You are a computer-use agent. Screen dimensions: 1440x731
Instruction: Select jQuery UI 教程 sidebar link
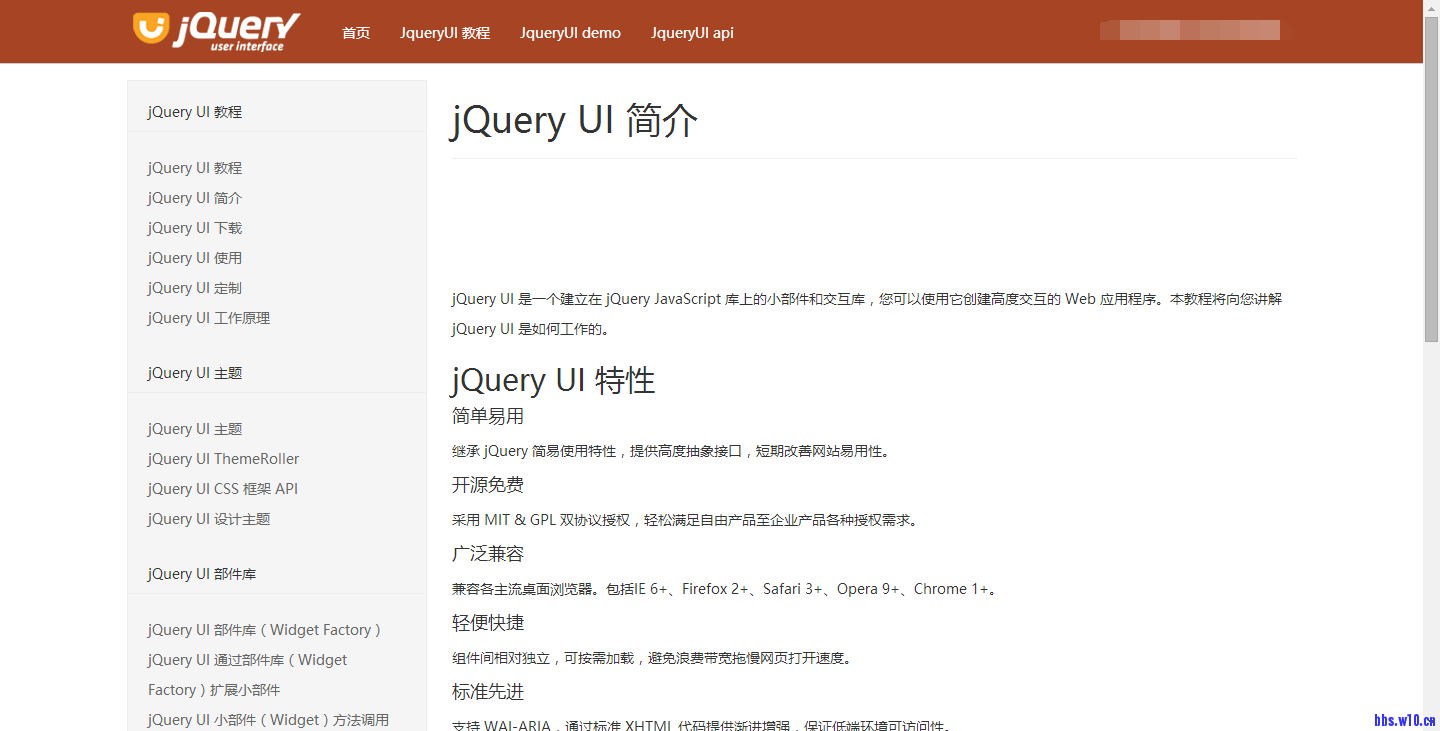pos(195,168)
